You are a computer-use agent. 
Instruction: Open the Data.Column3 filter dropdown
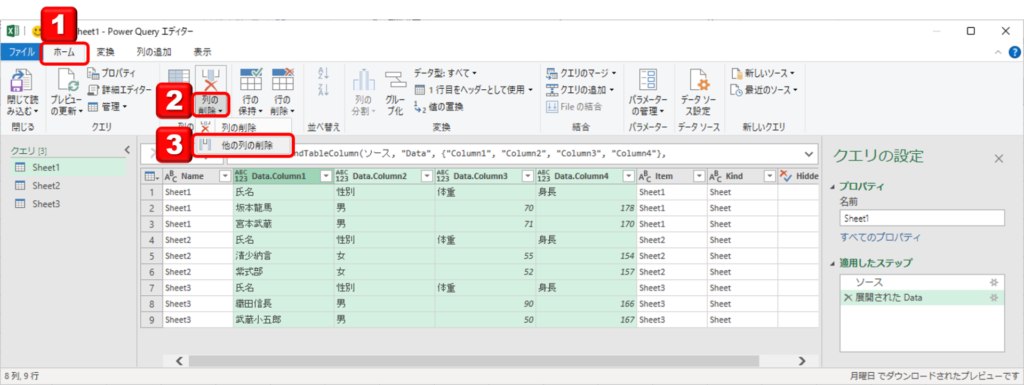[x=528, y=176]
